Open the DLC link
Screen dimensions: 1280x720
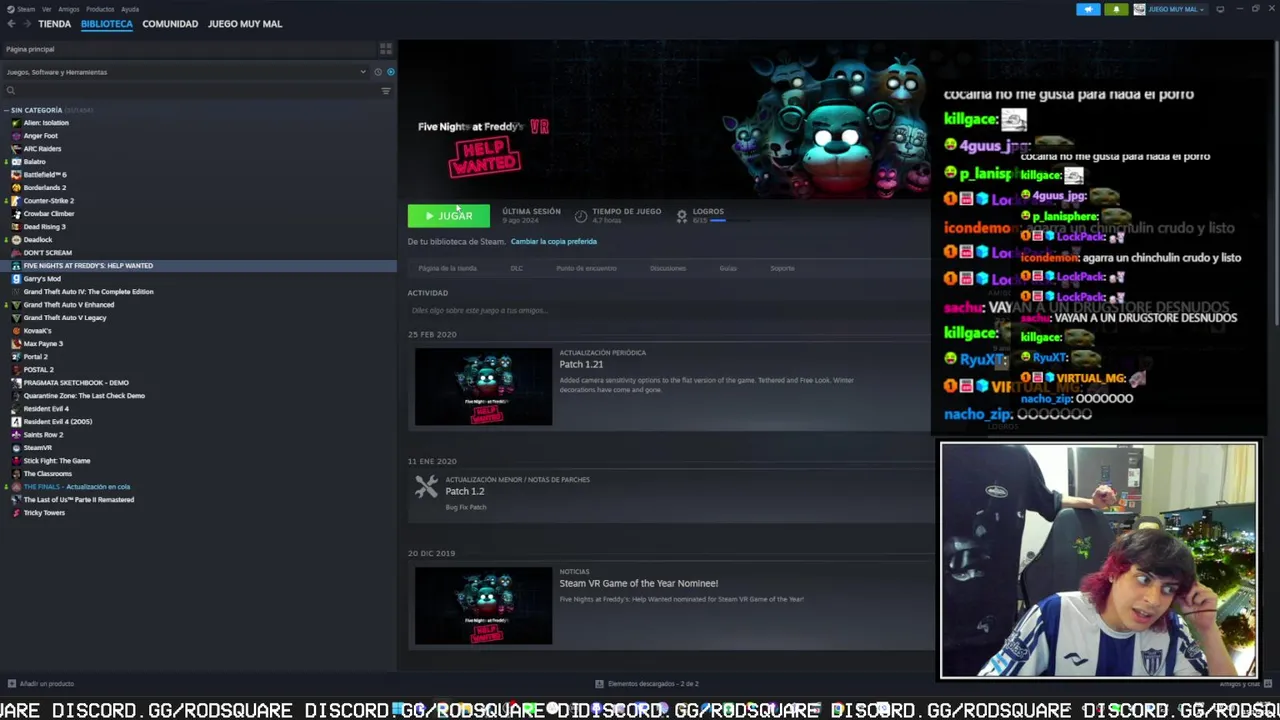(516, 268)
